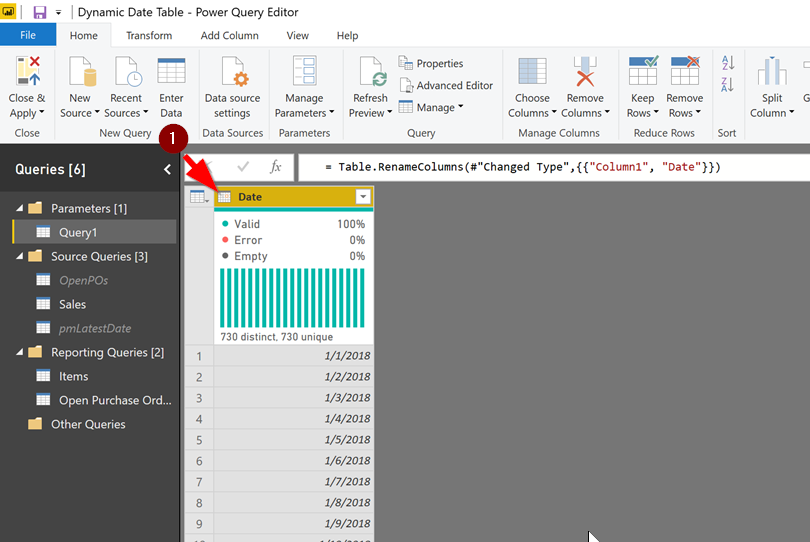Switch to the Home tab
Viewport: 810px width, 542px height.
point(84,35)
